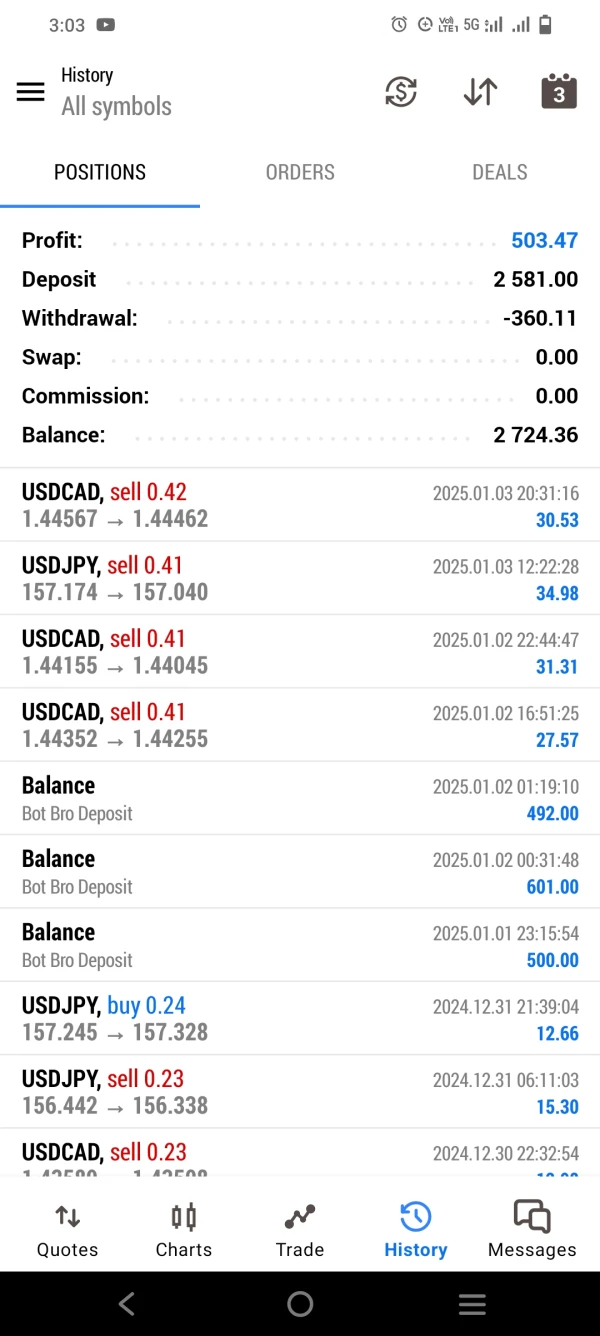Open USDCAD sell 0.42 position details
Viewport: 600px width, 1336px height.
click(x=300, y=505)
